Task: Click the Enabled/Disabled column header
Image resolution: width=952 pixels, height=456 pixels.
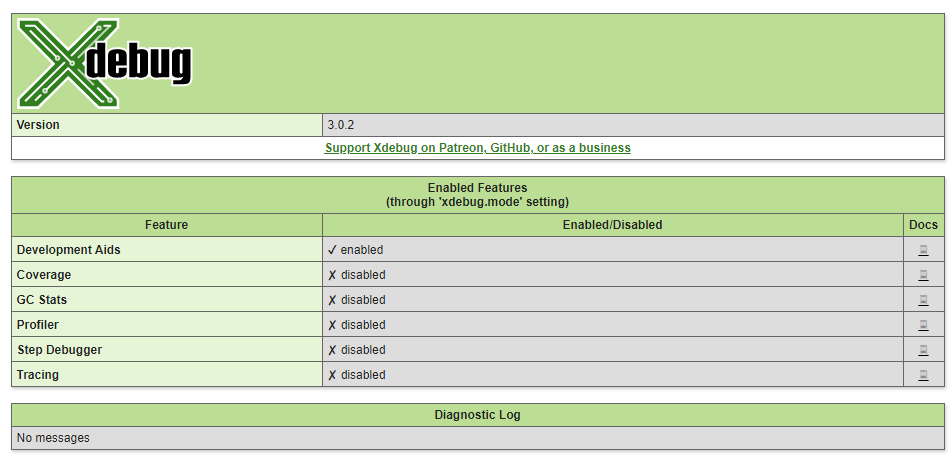Action: click(612, 225)
